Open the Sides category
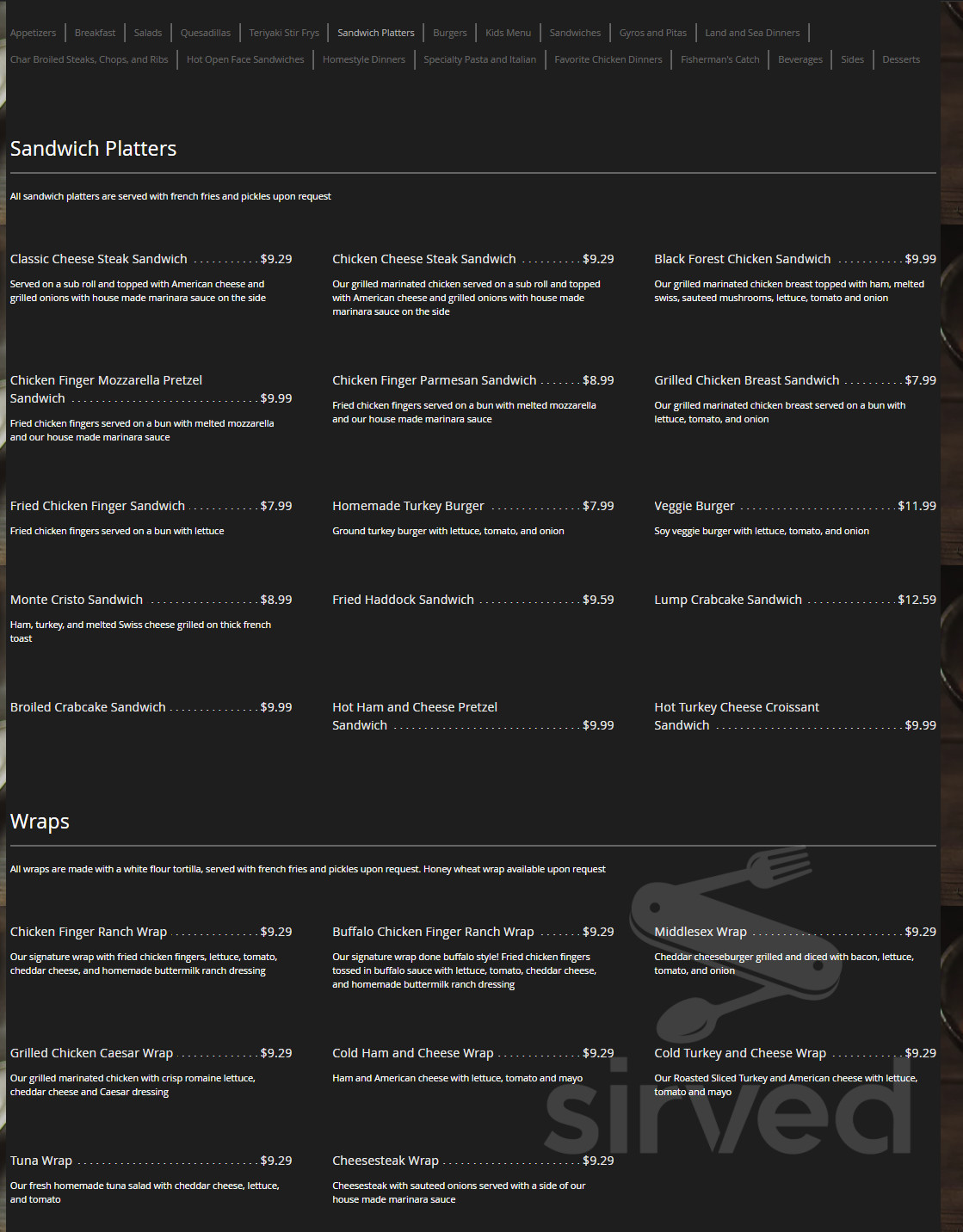963x1232 pixels. coord(852,59)
